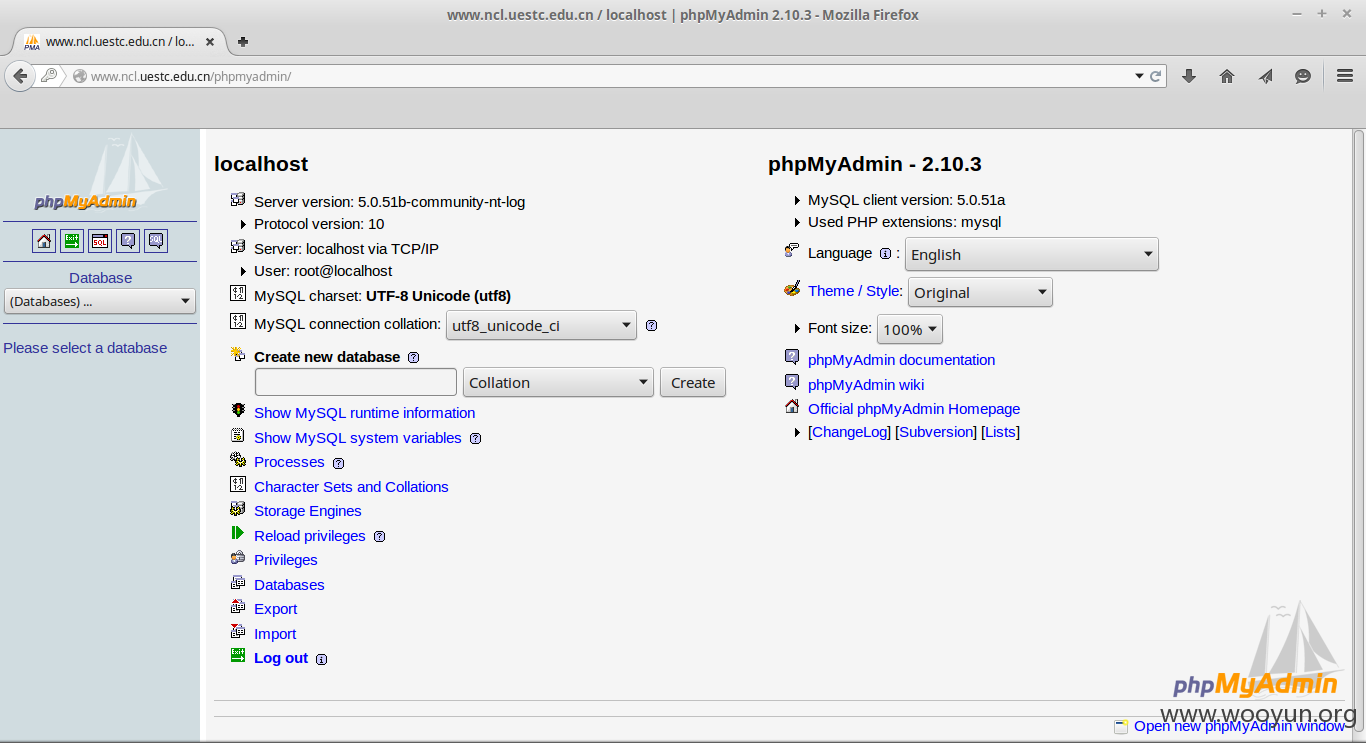This screenshot has height=743, width=1366.
Task: Open the Lists link
Action: [1000, 432]
